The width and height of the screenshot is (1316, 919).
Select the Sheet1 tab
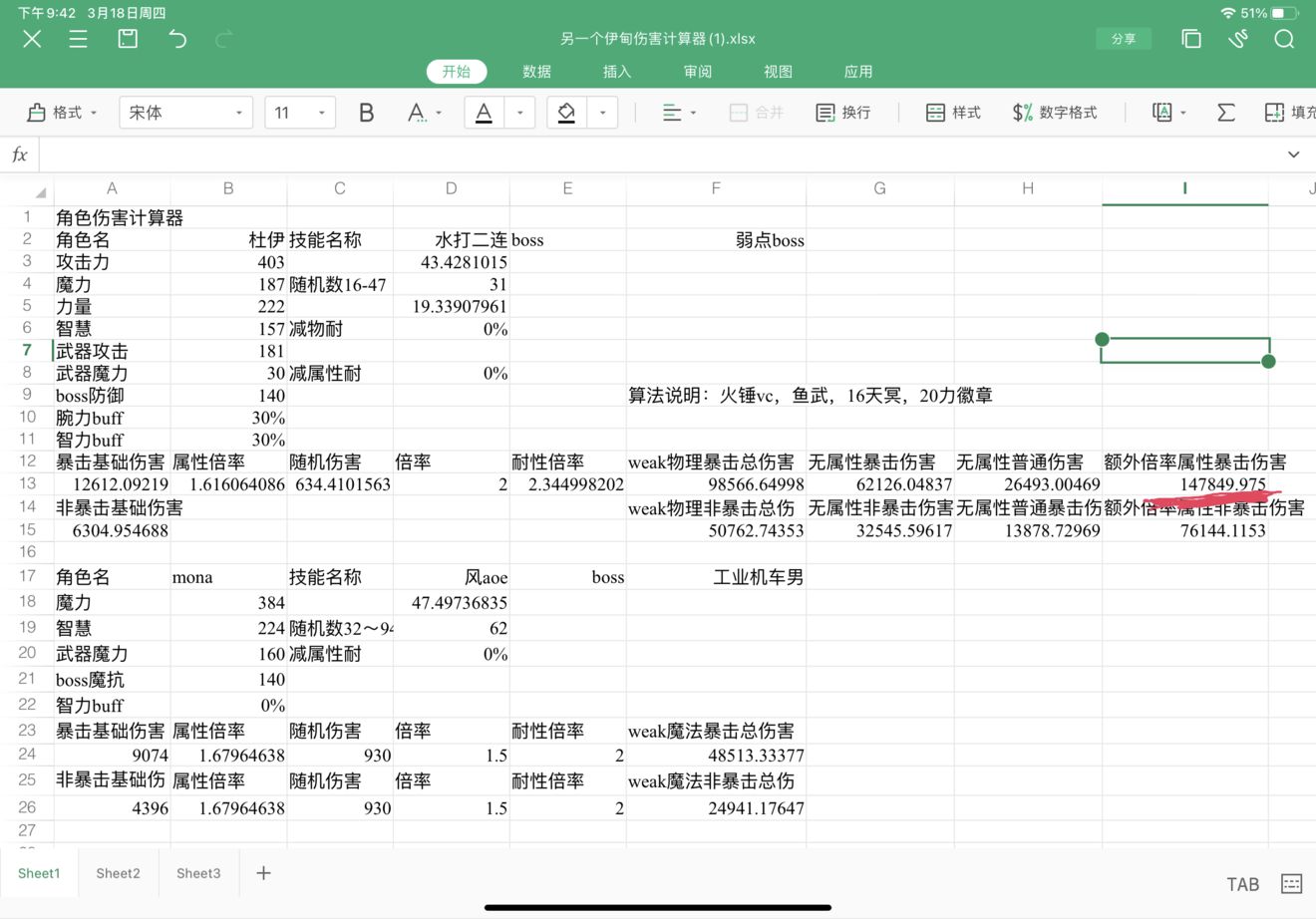(x=39, y=873)
